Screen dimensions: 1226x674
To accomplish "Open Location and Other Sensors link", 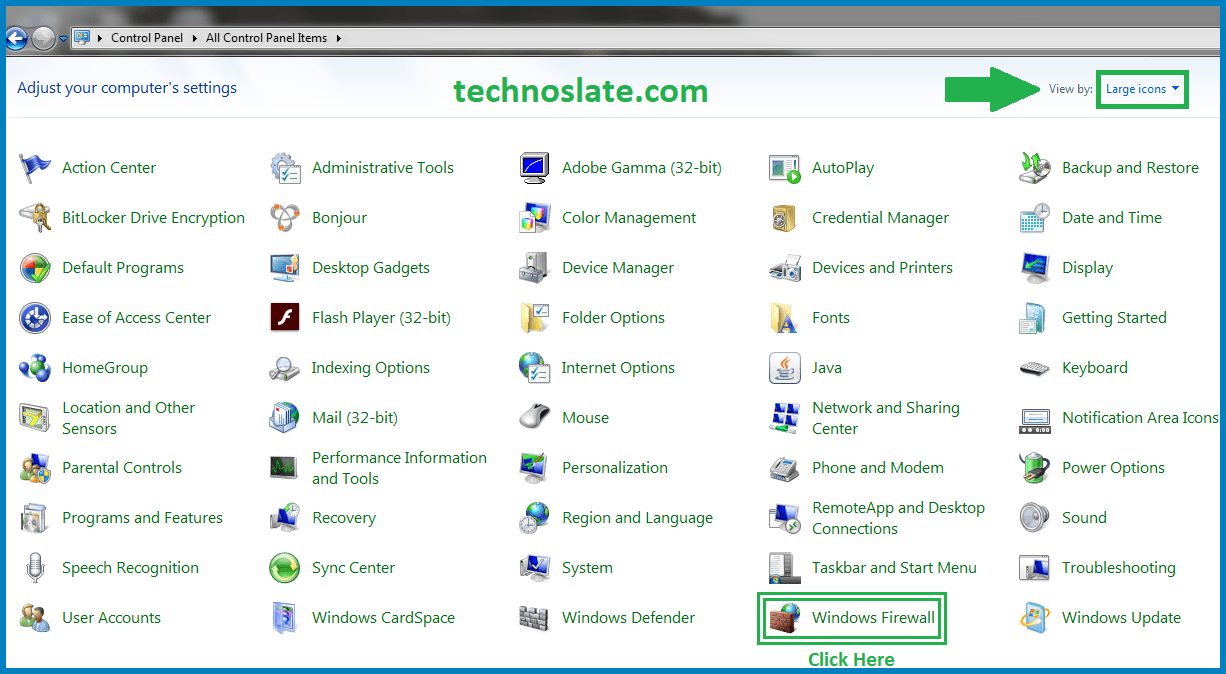I will pos(129,418).
